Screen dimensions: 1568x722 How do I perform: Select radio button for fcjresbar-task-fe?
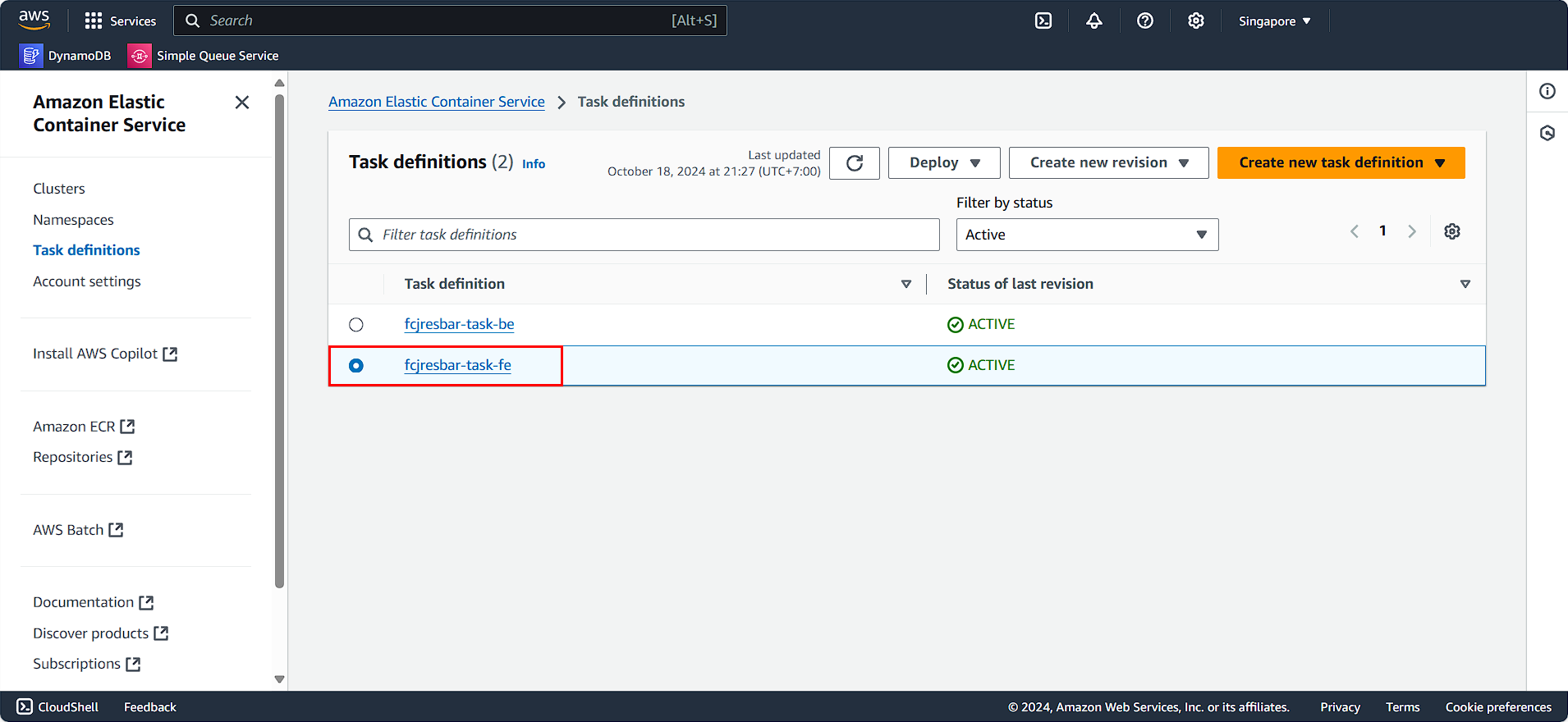pos(356,366)
